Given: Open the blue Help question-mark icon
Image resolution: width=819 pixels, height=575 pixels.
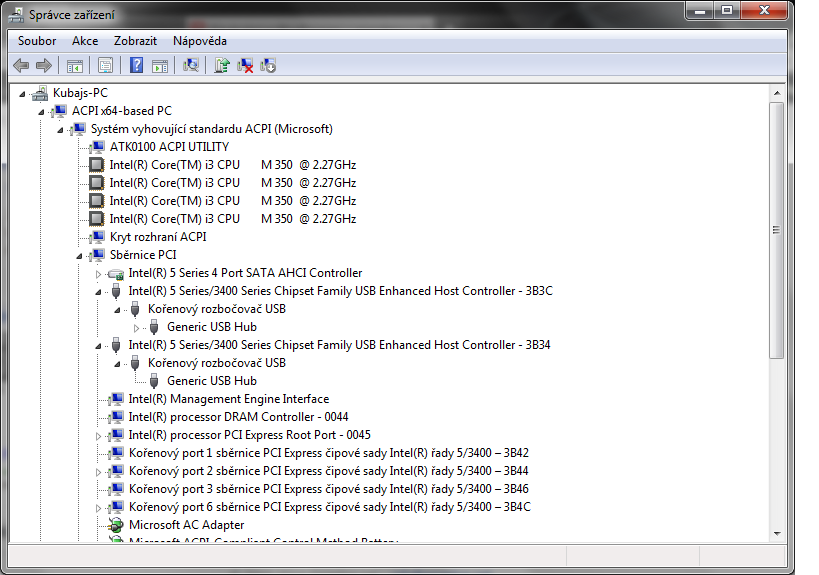Looking at the screenshot, I should [x=136, y=65].
